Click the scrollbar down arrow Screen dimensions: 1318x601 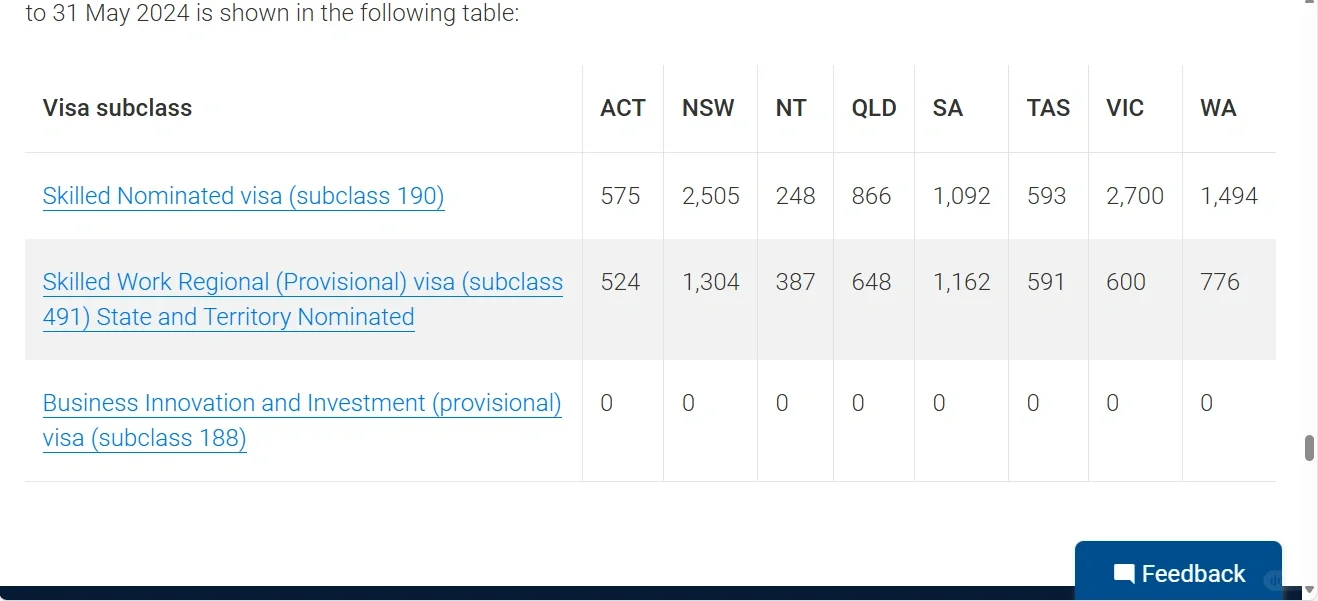point(1309,591)
